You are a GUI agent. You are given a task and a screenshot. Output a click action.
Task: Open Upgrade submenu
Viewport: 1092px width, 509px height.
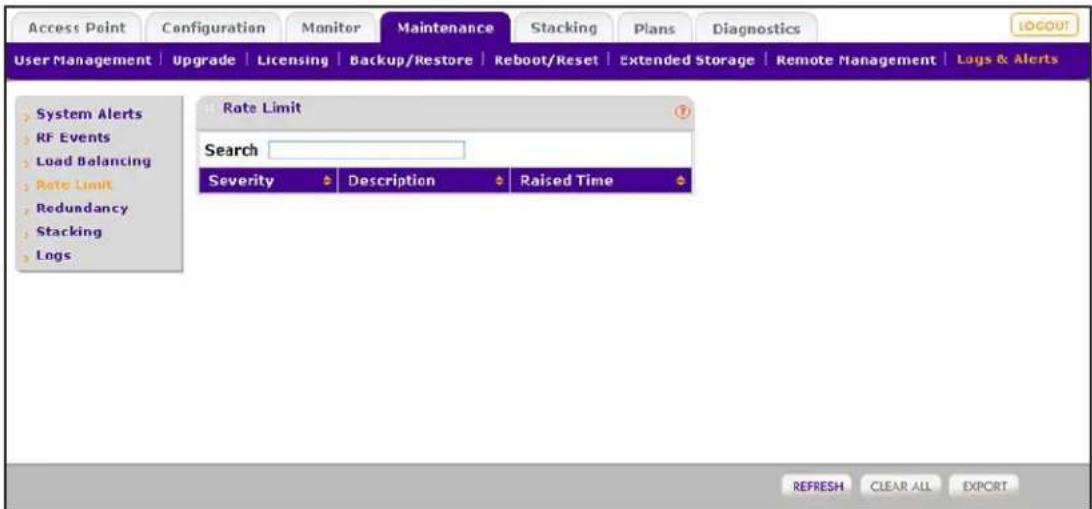click(204, 61)
